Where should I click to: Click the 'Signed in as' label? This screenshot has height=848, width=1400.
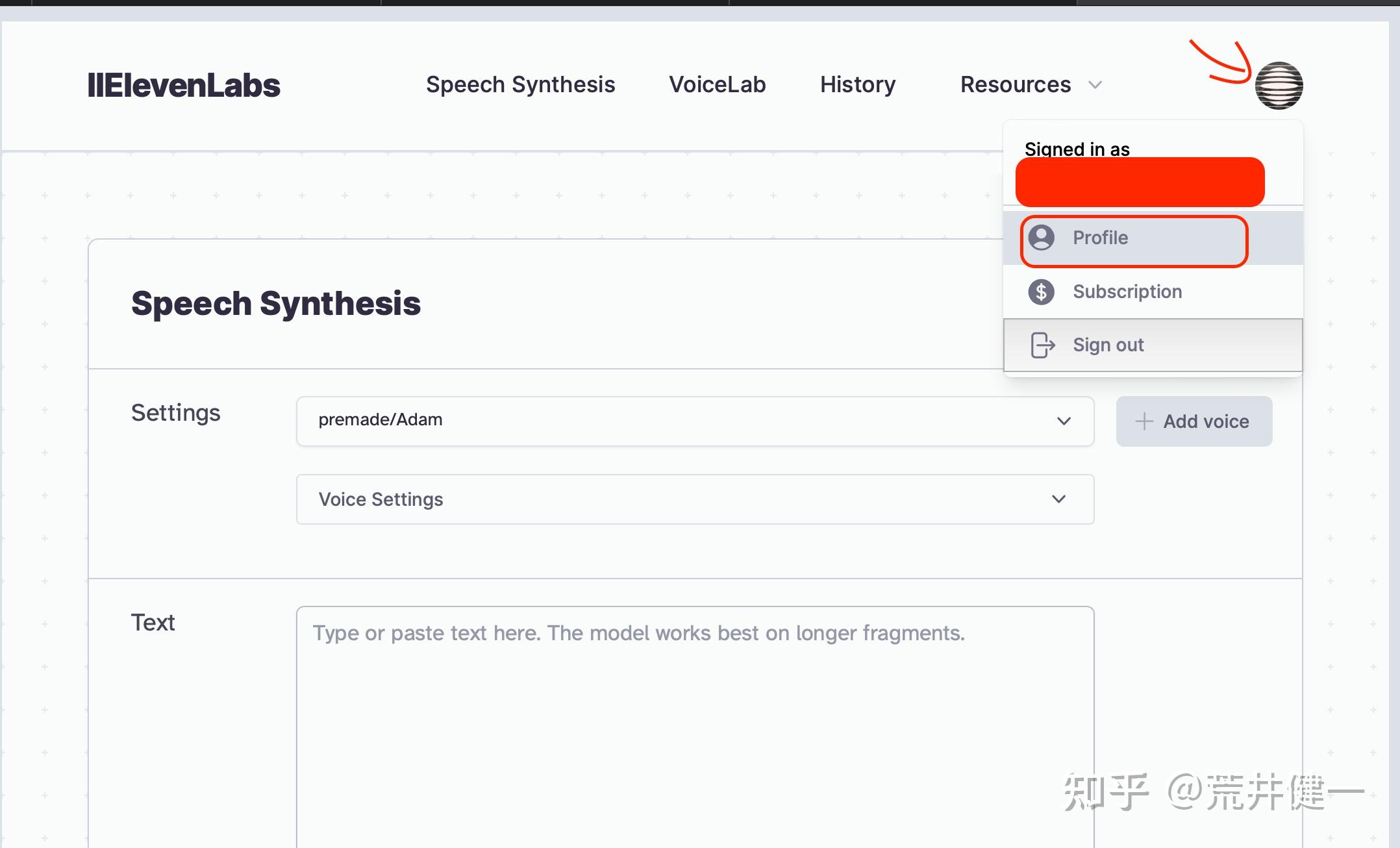coord(1077,149)
